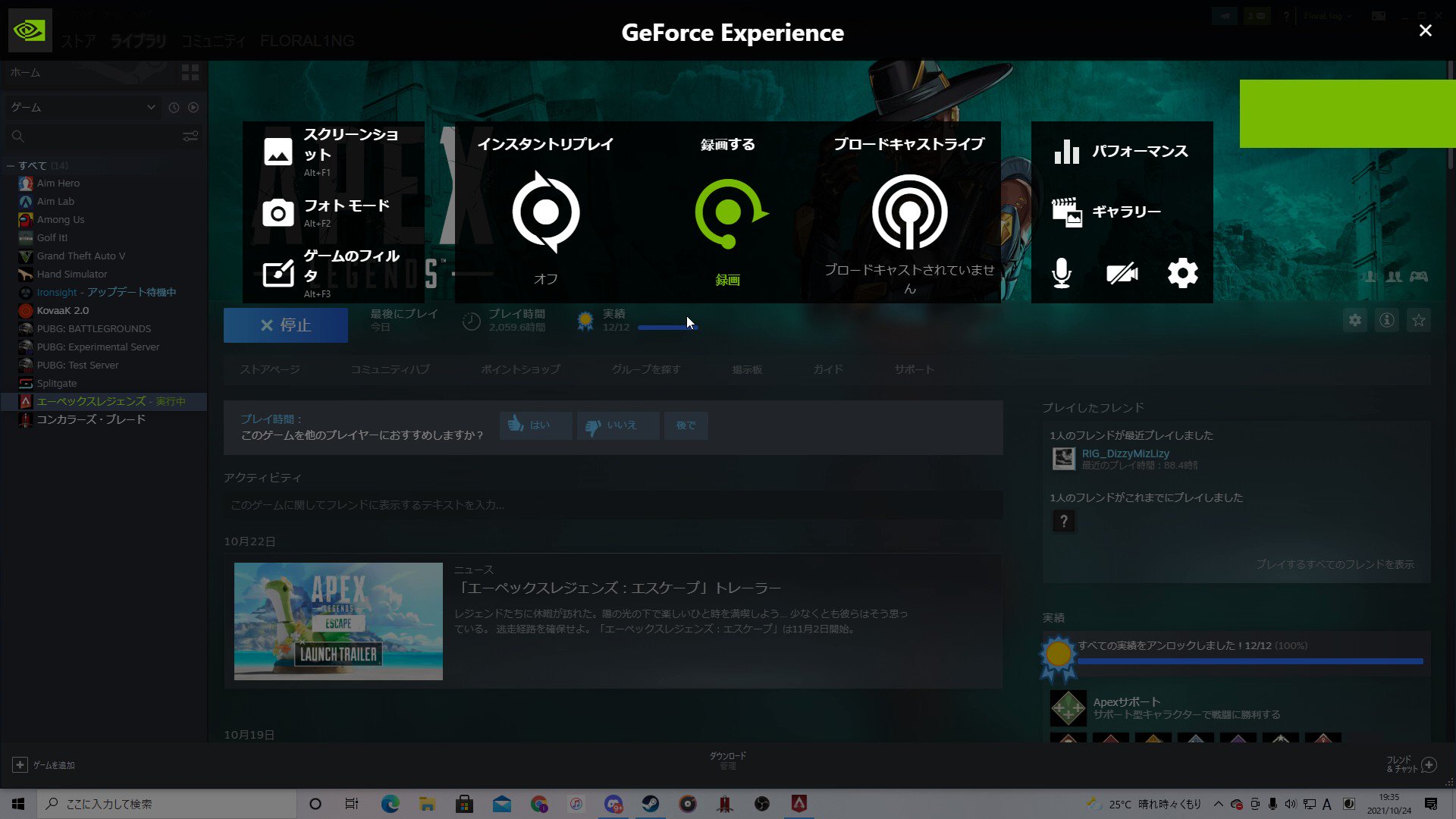
Task: Open the Windows notification center icon
Action: pyautogui.click(x=1431, y=804)
